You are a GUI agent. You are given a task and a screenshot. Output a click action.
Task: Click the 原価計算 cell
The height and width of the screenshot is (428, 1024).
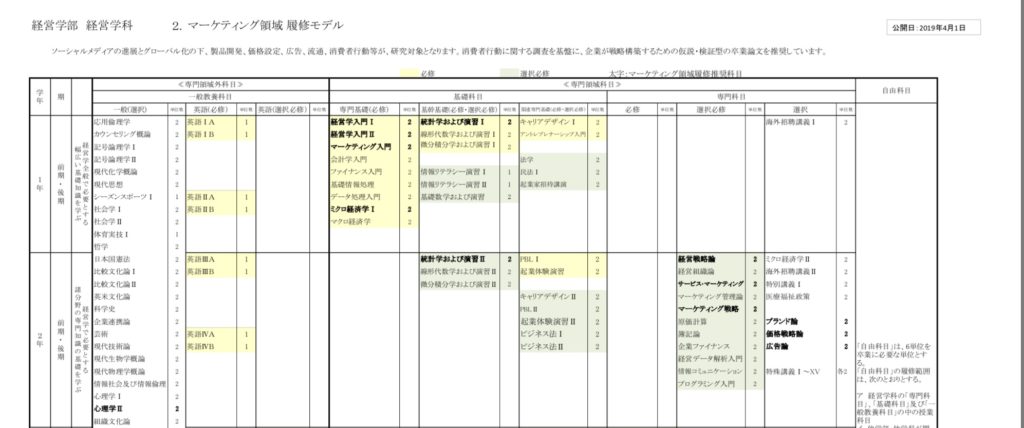click(x=692, y=321)
